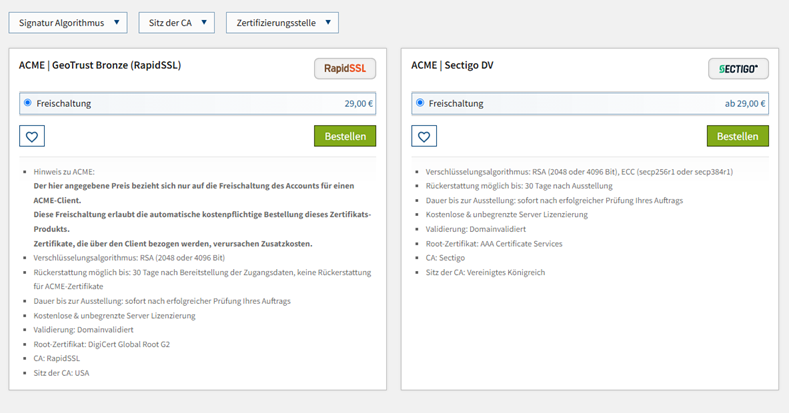Open the Signatur Algorithmus dropdown
Image resolution: width=789 pixels, height=413 pixels.
coord(68,23)
